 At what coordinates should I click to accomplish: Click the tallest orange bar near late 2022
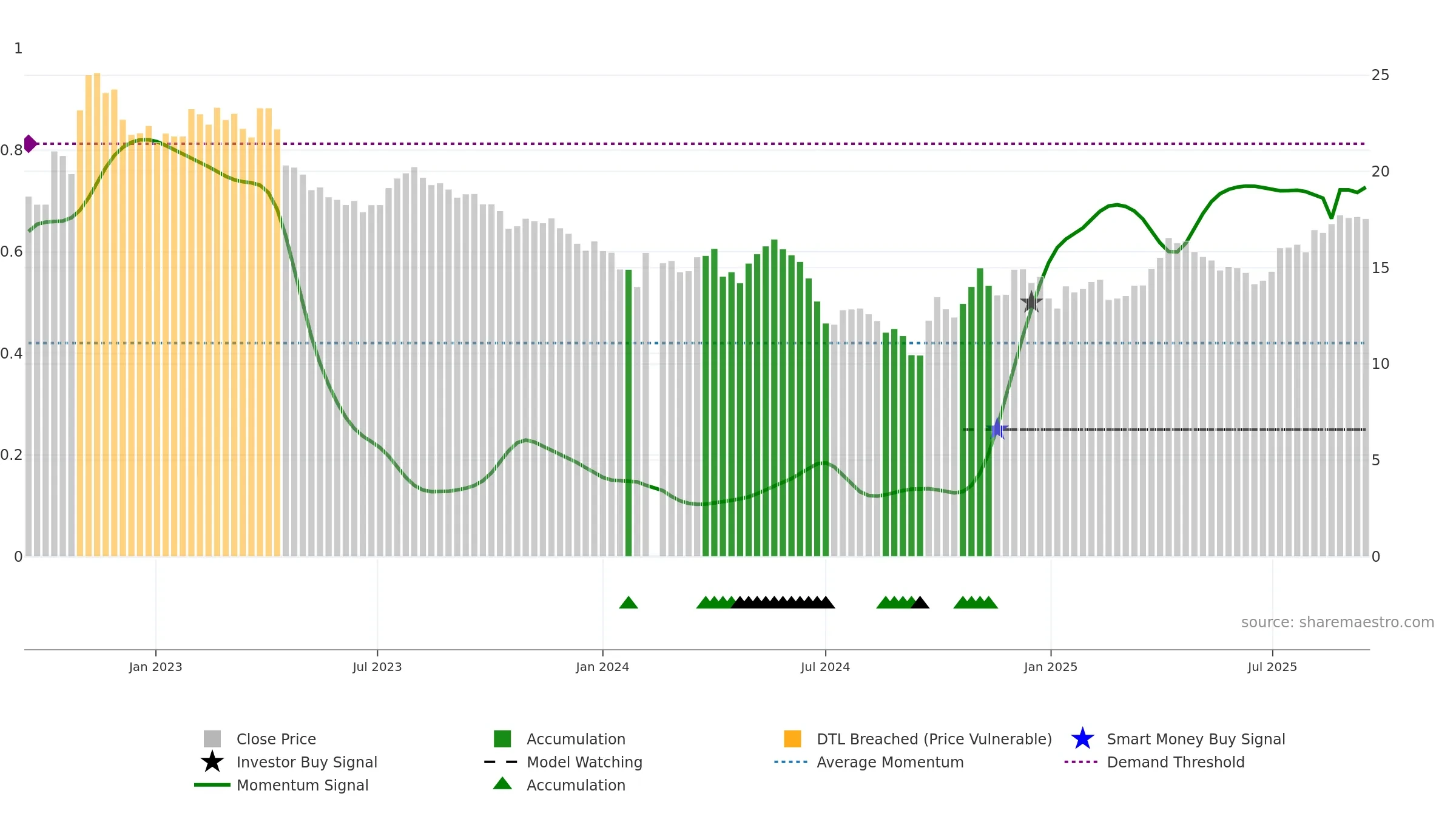pyautogui.click(x=97, y=314)
